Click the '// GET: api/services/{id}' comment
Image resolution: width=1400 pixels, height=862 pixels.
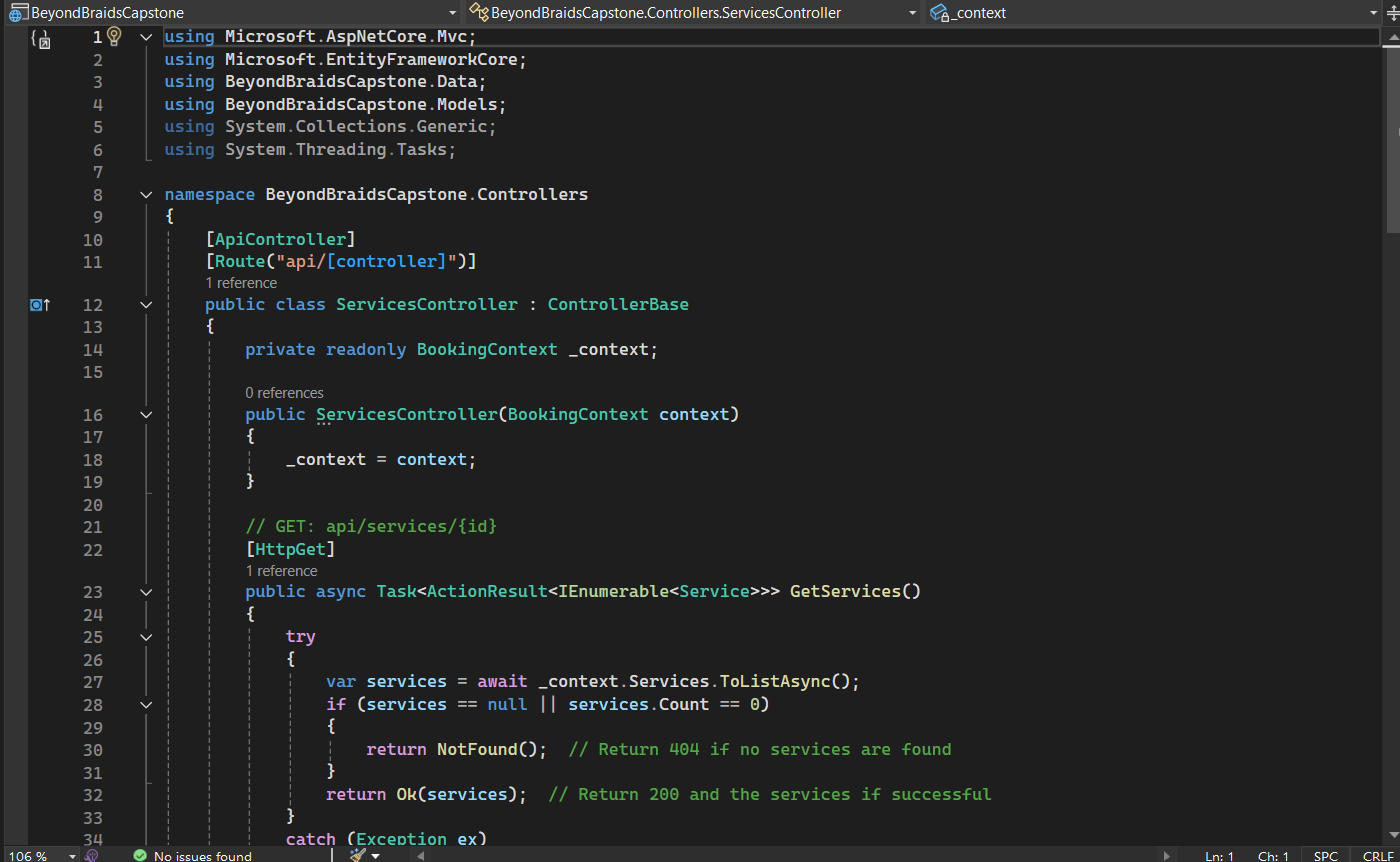tap(371, 526)
